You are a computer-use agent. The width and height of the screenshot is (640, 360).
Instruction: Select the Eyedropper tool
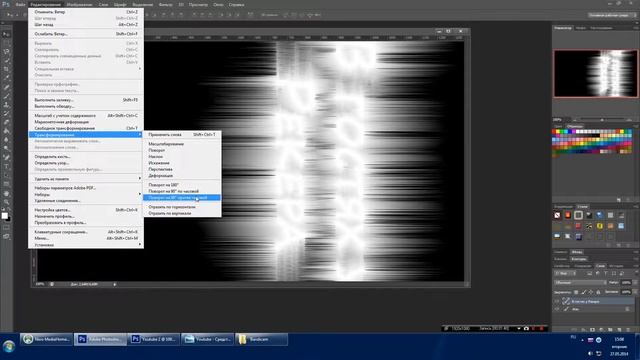point(6,78)
